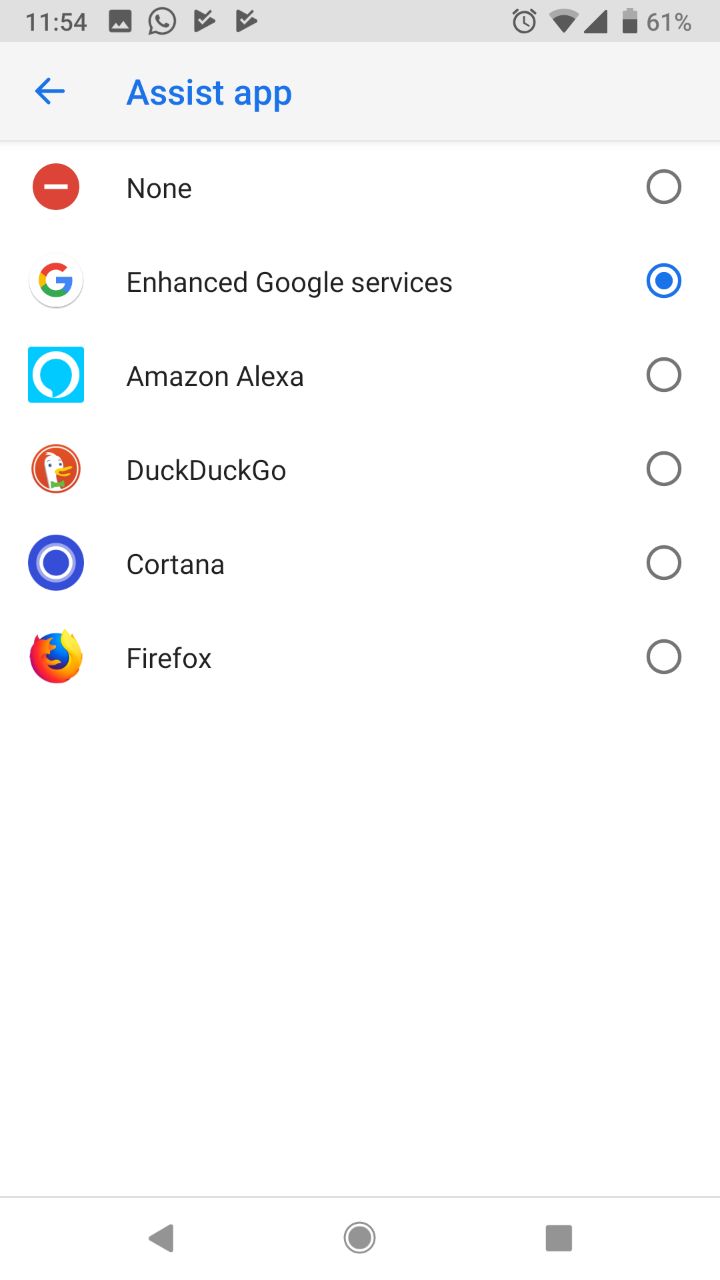Viewport: 720px width, 1280px height.
Task: Click the Enhanced Google services radio button
Action: click(x=664, y=281)
